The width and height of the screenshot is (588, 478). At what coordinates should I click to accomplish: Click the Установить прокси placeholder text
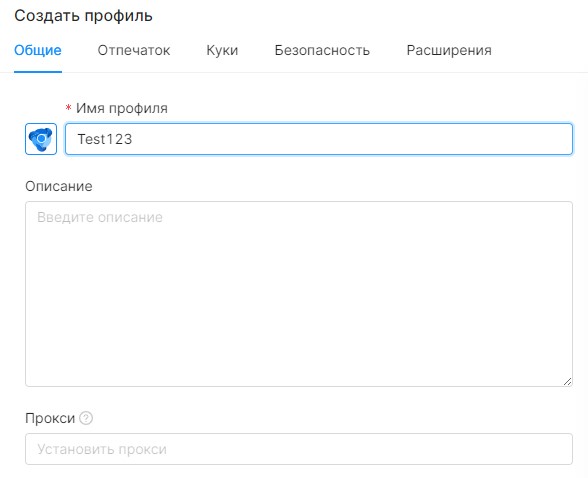click(x=102, y=449)
